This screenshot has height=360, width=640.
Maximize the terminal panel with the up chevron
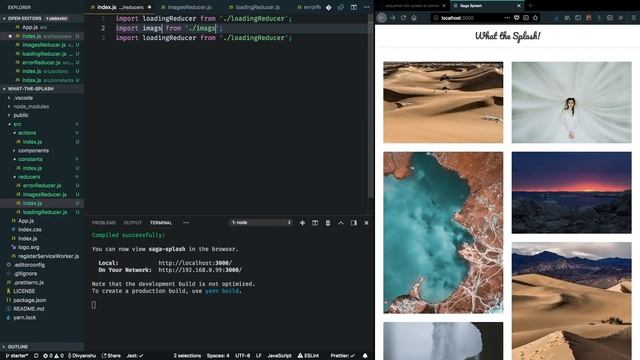[x=341, y=223]
